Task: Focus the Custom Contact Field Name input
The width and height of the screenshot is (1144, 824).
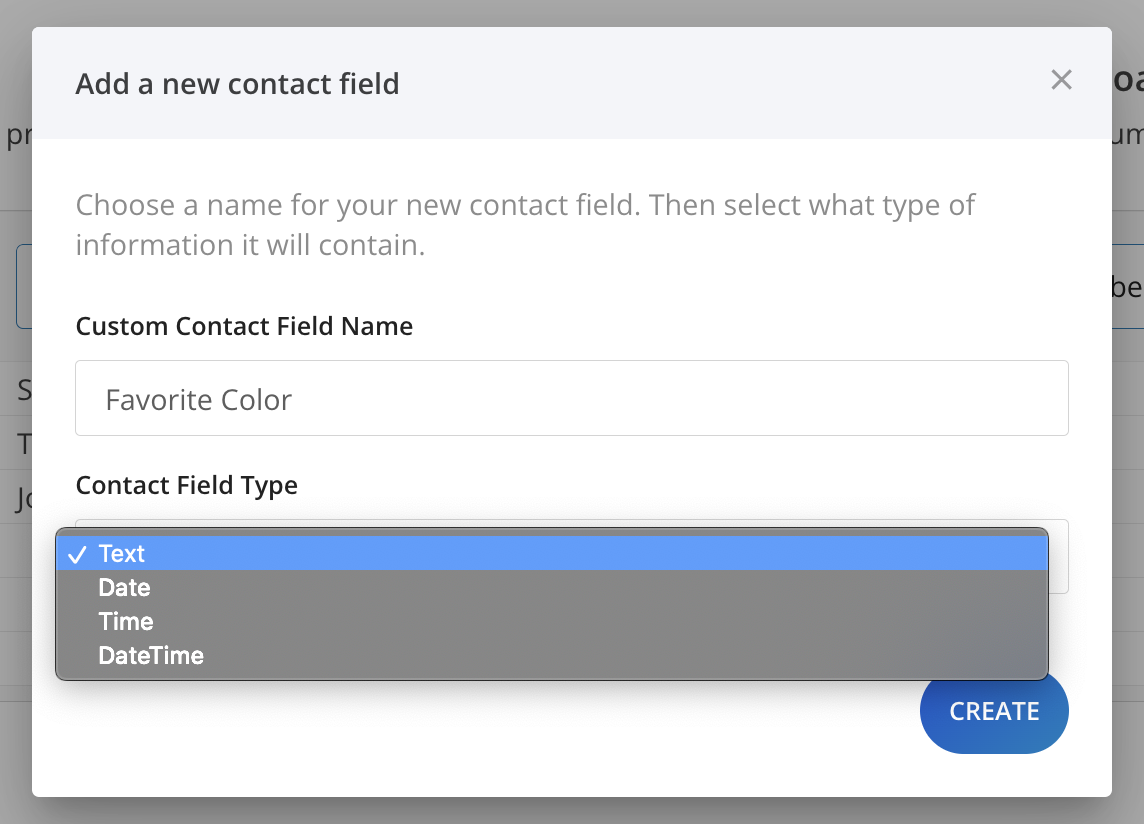Action: coord(571,399)
